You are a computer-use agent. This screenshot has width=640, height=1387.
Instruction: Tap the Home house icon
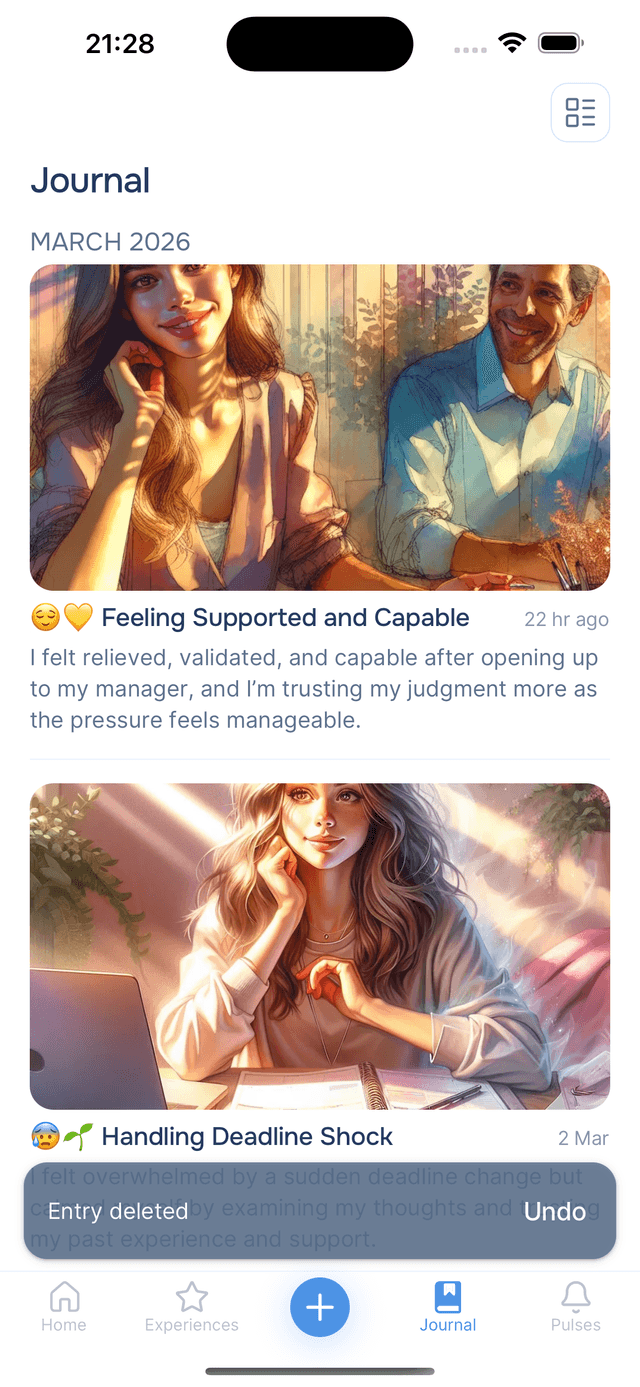[64, 1297]
